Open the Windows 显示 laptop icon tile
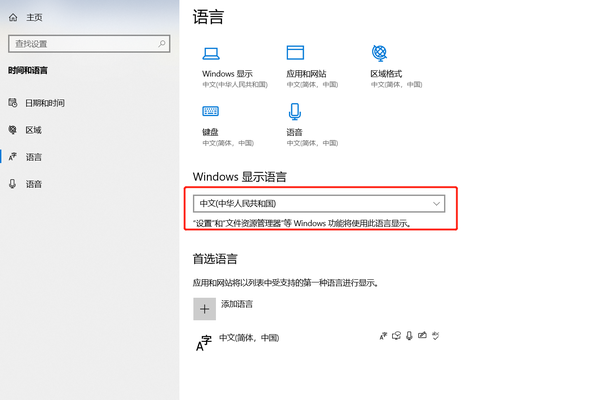The width and height of the screenshot is (600, 400). click(211, 54)
